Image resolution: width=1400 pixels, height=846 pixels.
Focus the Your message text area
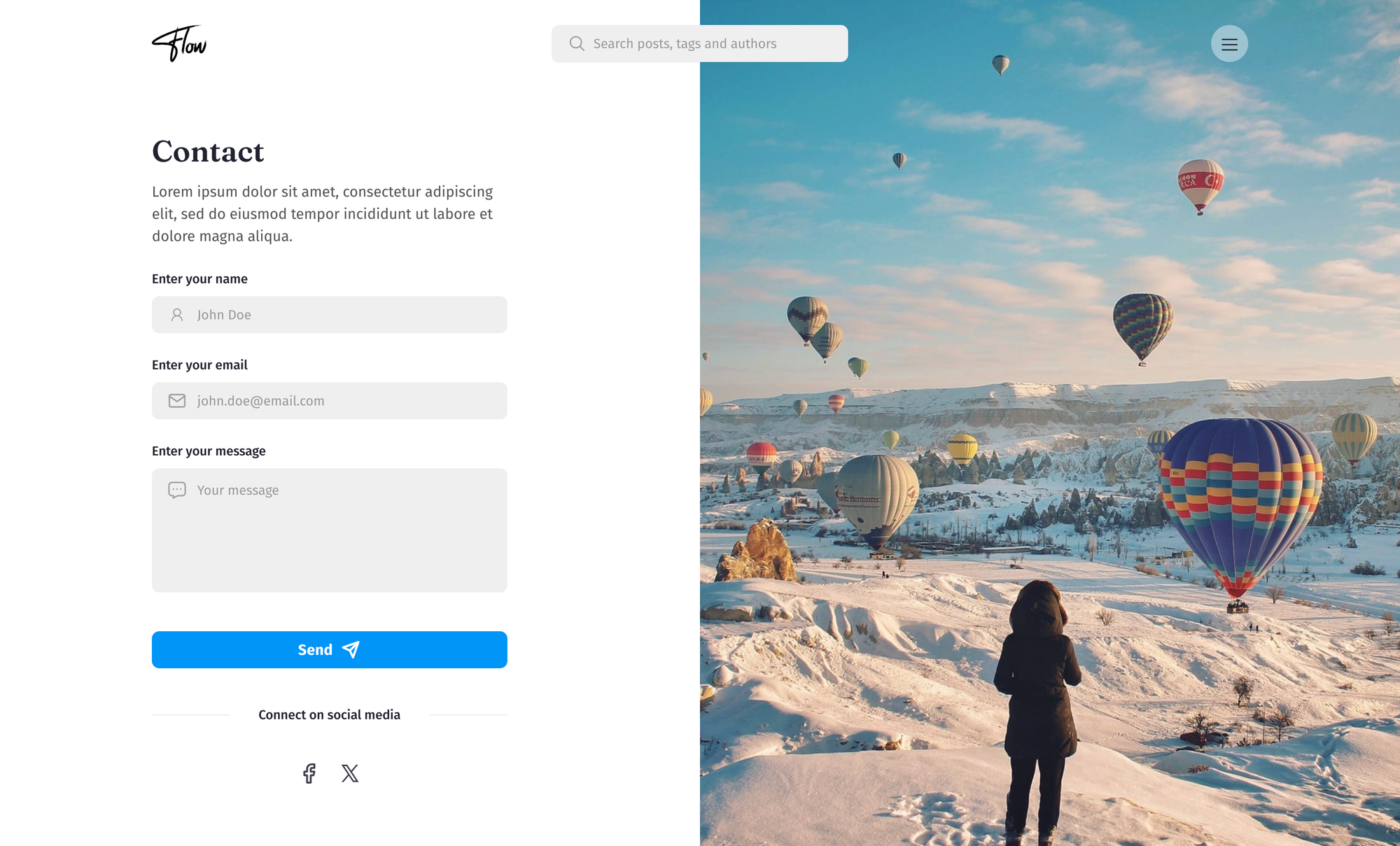pyautogui.click(x=330, y=530)
